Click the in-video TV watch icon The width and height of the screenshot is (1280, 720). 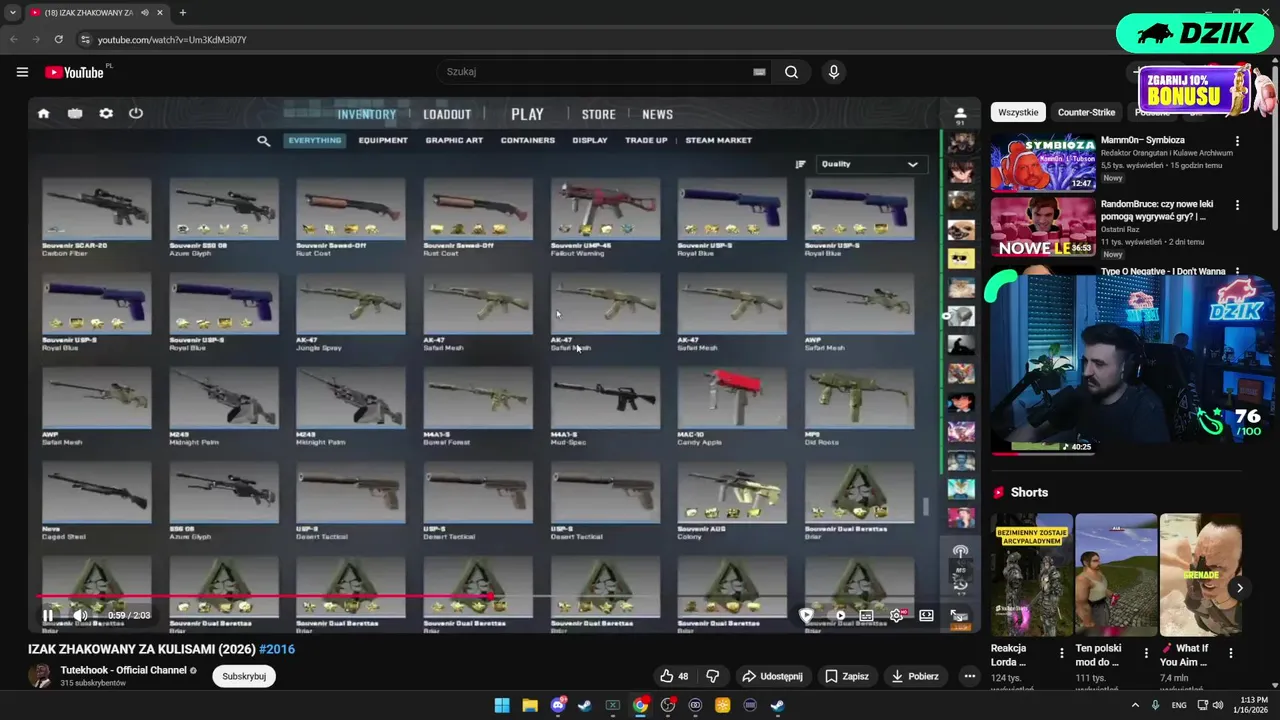(75, 113)
